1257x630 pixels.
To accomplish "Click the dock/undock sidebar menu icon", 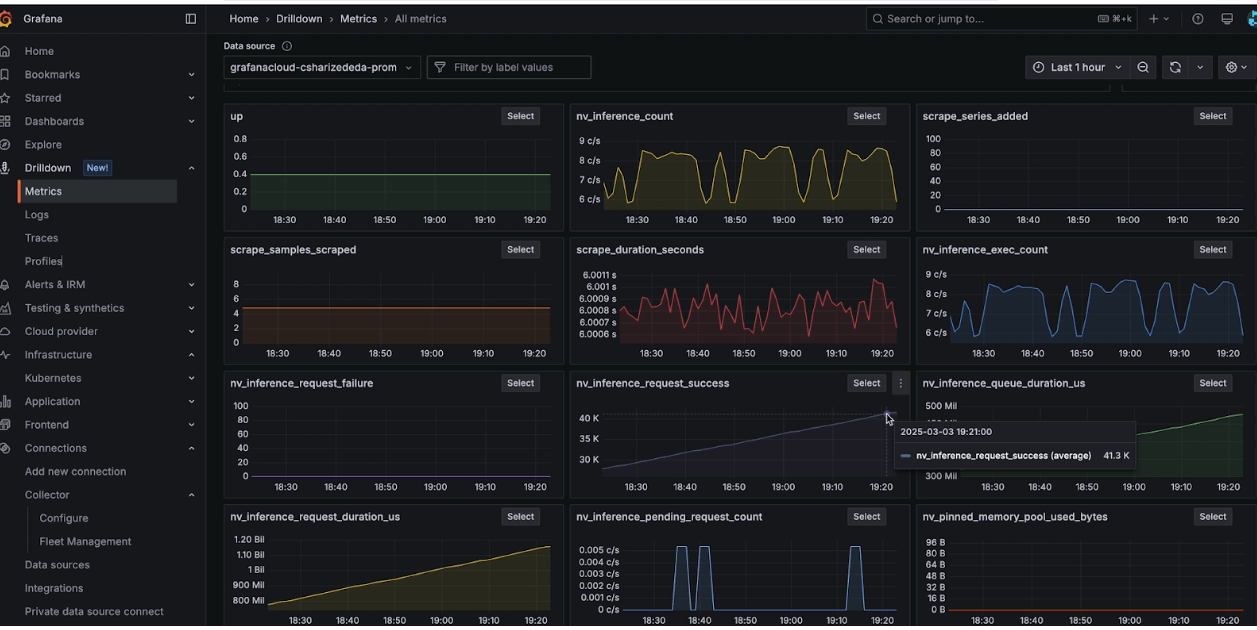I will pyautogui.click(x=191, y=19).
